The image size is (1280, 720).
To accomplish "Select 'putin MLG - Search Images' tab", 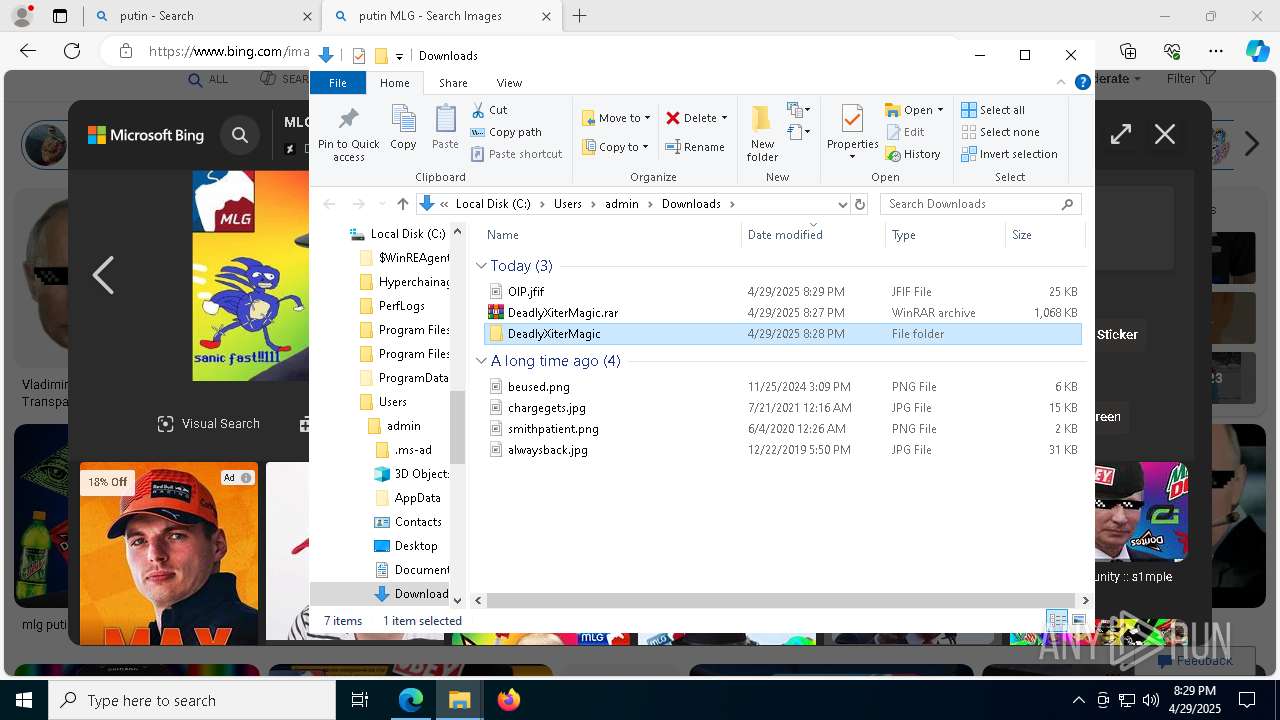I will [441, 16].
